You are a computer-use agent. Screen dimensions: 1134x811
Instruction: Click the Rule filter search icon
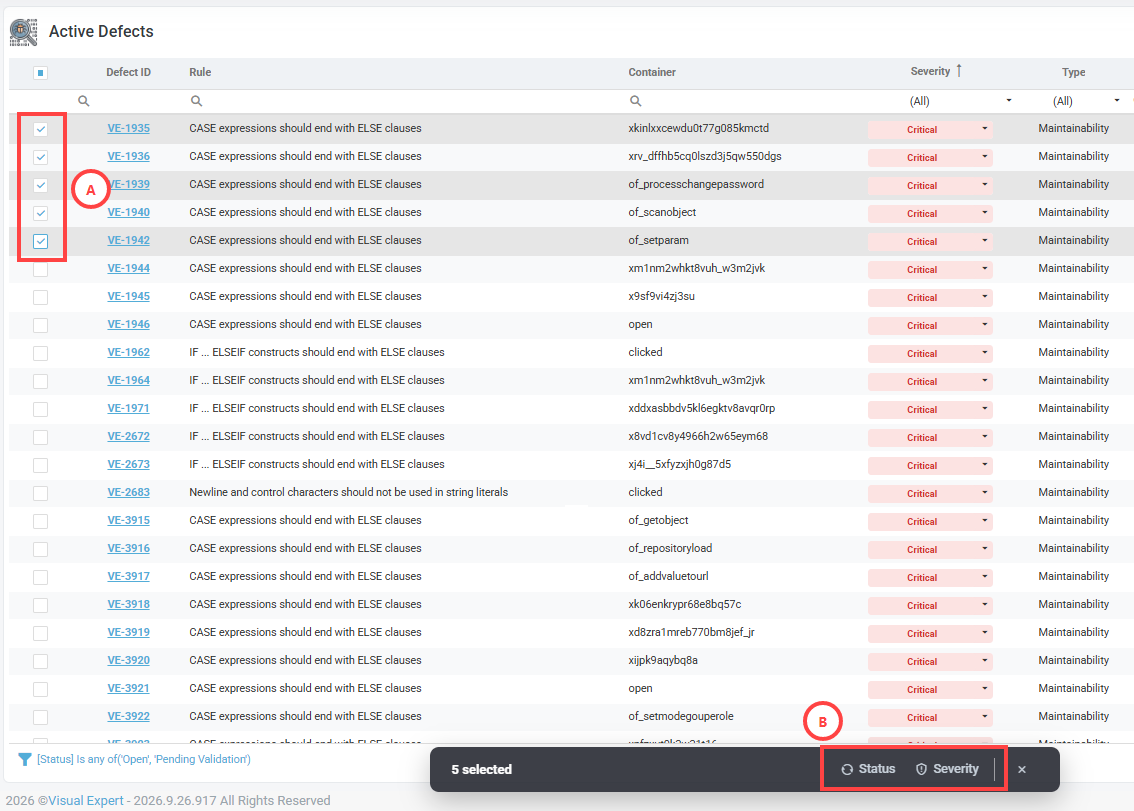(x=196, y=101)
